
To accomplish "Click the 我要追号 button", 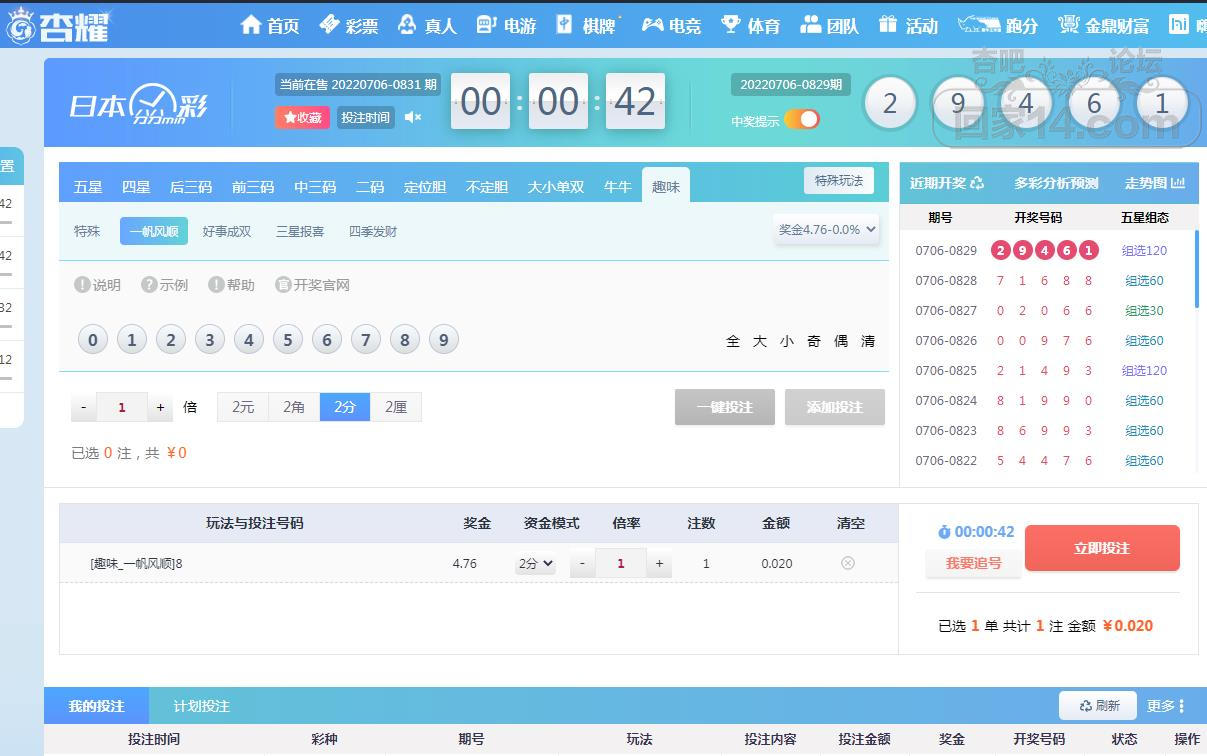I will pos(973,563).
